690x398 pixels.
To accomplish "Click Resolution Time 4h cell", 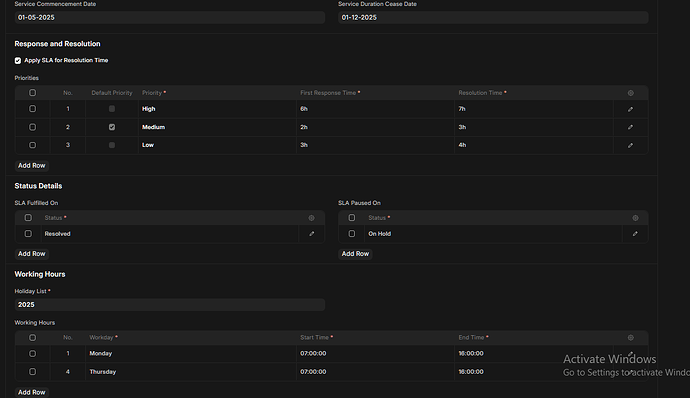I will point(534,145).
